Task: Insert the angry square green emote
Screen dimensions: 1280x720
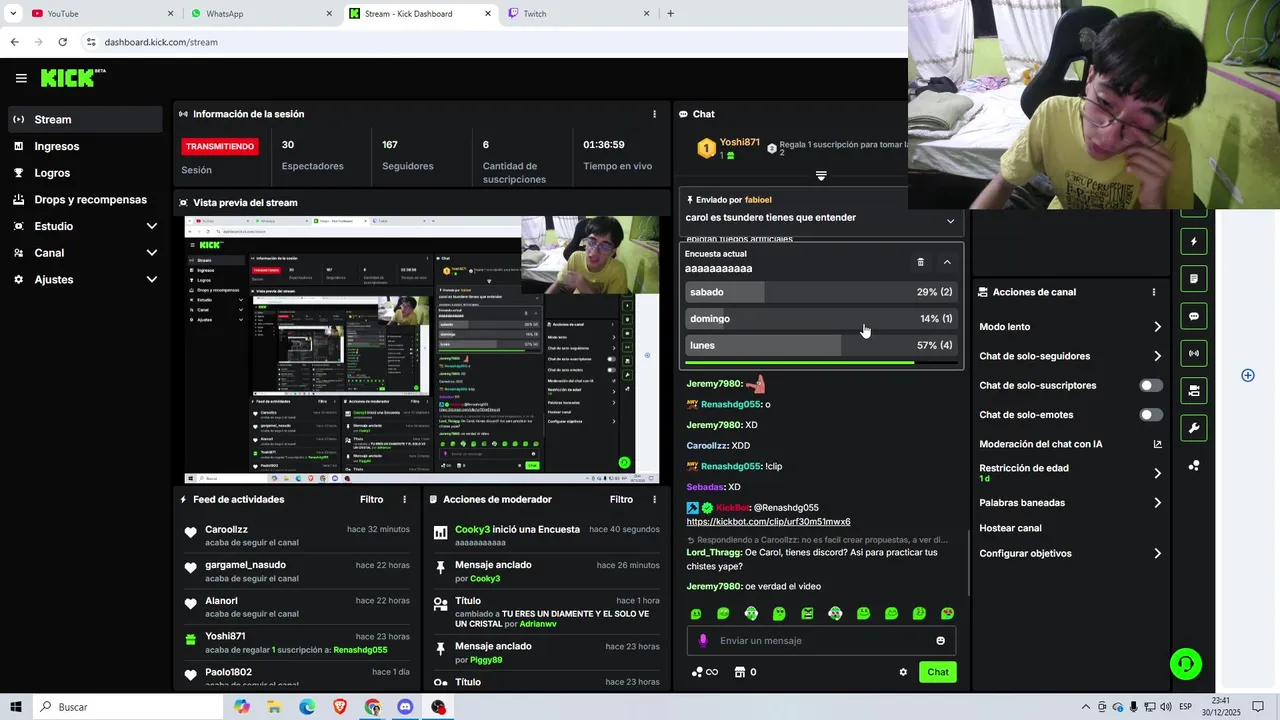Action: pos(807,613)
